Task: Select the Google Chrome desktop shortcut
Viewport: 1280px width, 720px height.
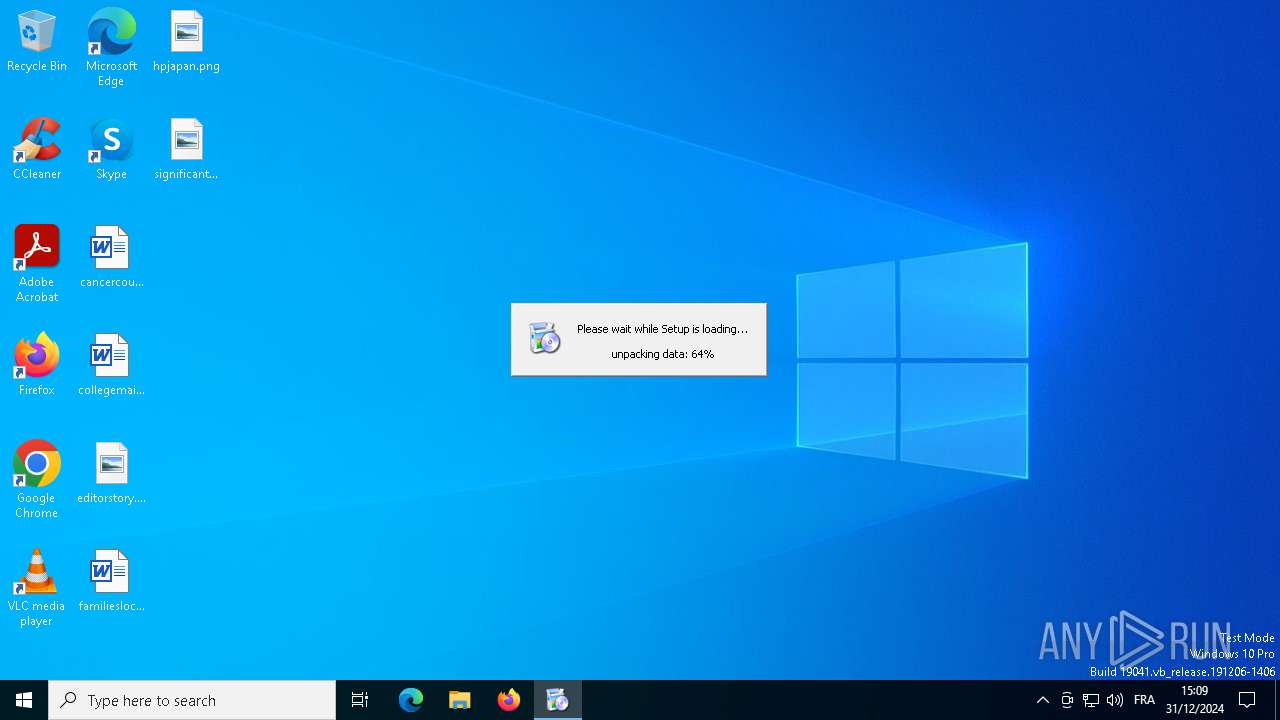Action: point(37,480)
